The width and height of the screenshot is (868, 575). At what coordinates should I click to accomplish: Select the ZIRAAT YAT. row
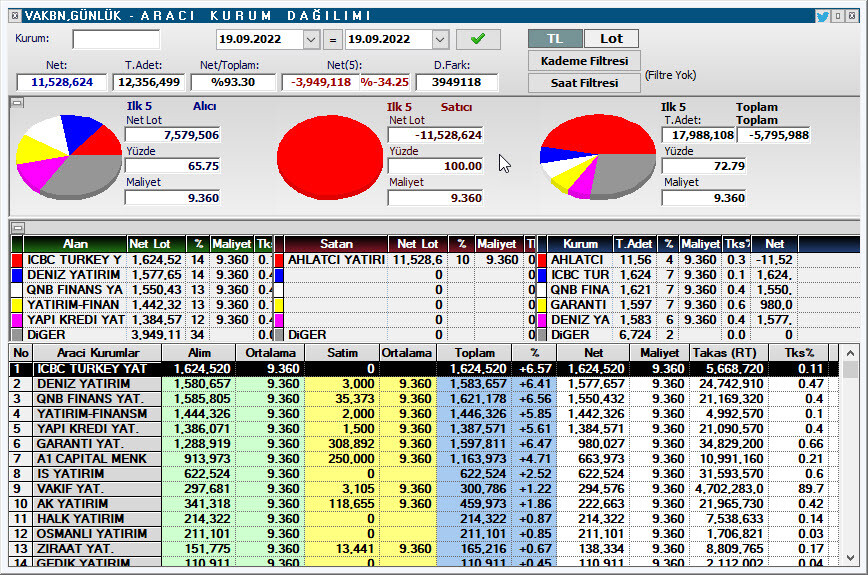coord(423,548)
